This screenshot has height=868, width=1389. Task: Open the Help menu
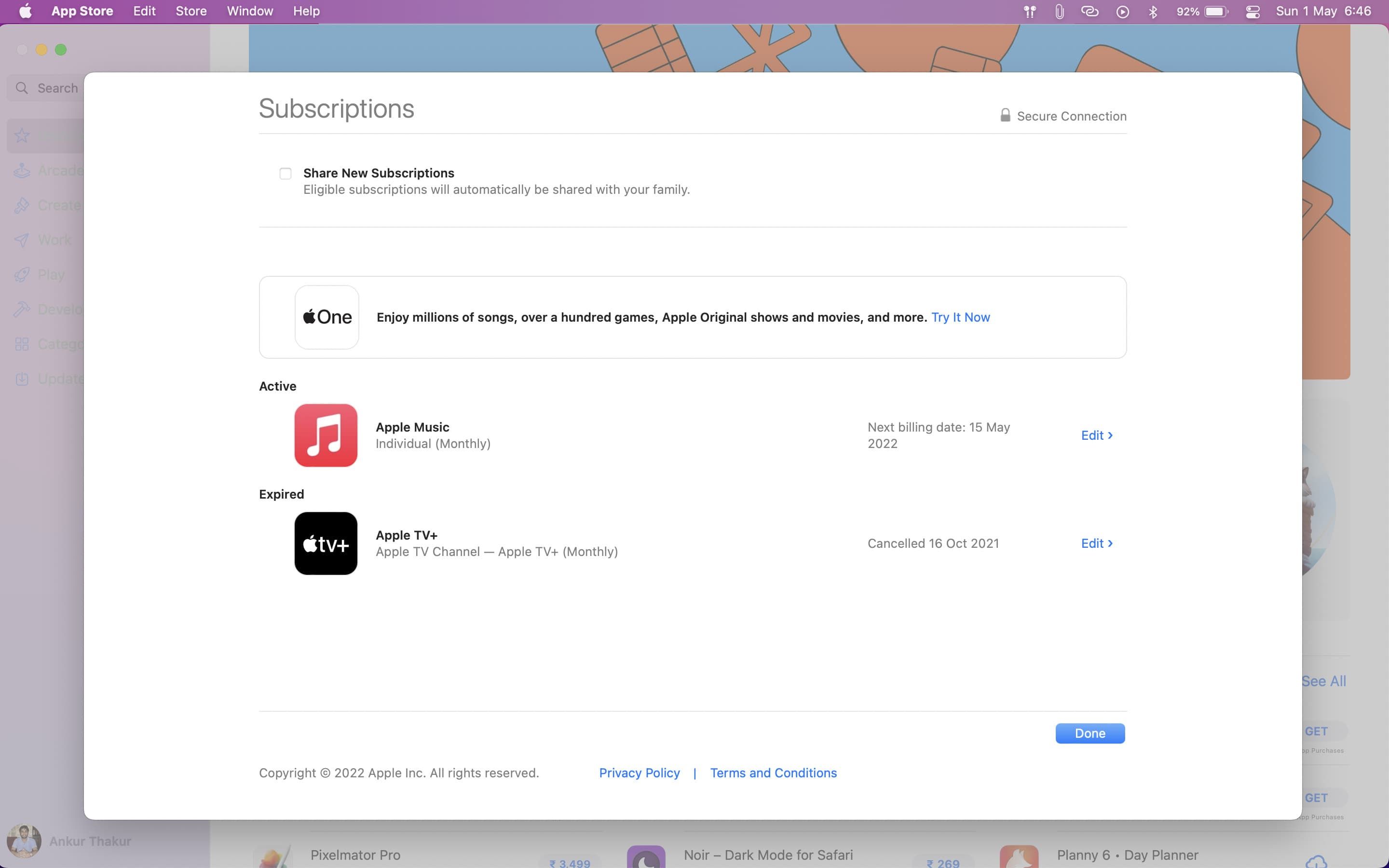[x=306, y=11]
